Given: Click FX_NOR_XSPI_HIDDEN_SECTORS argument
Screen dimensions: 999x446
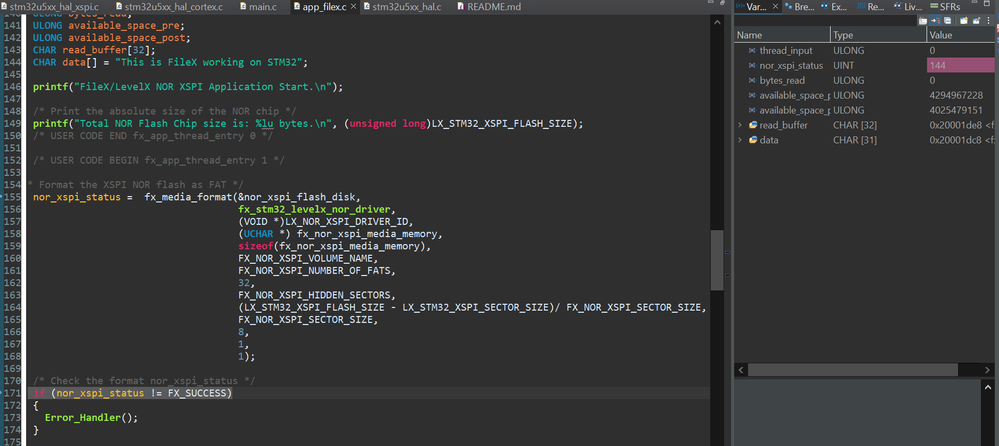Looking at the screenshot, I should tap(317, 295).
